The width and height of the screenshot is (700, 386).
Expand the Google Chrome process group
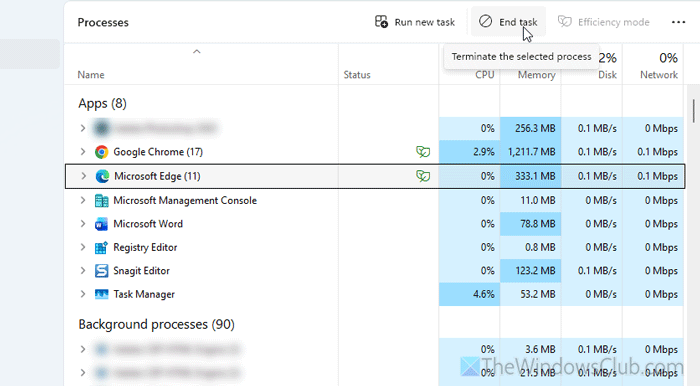[x=83, y=152]
